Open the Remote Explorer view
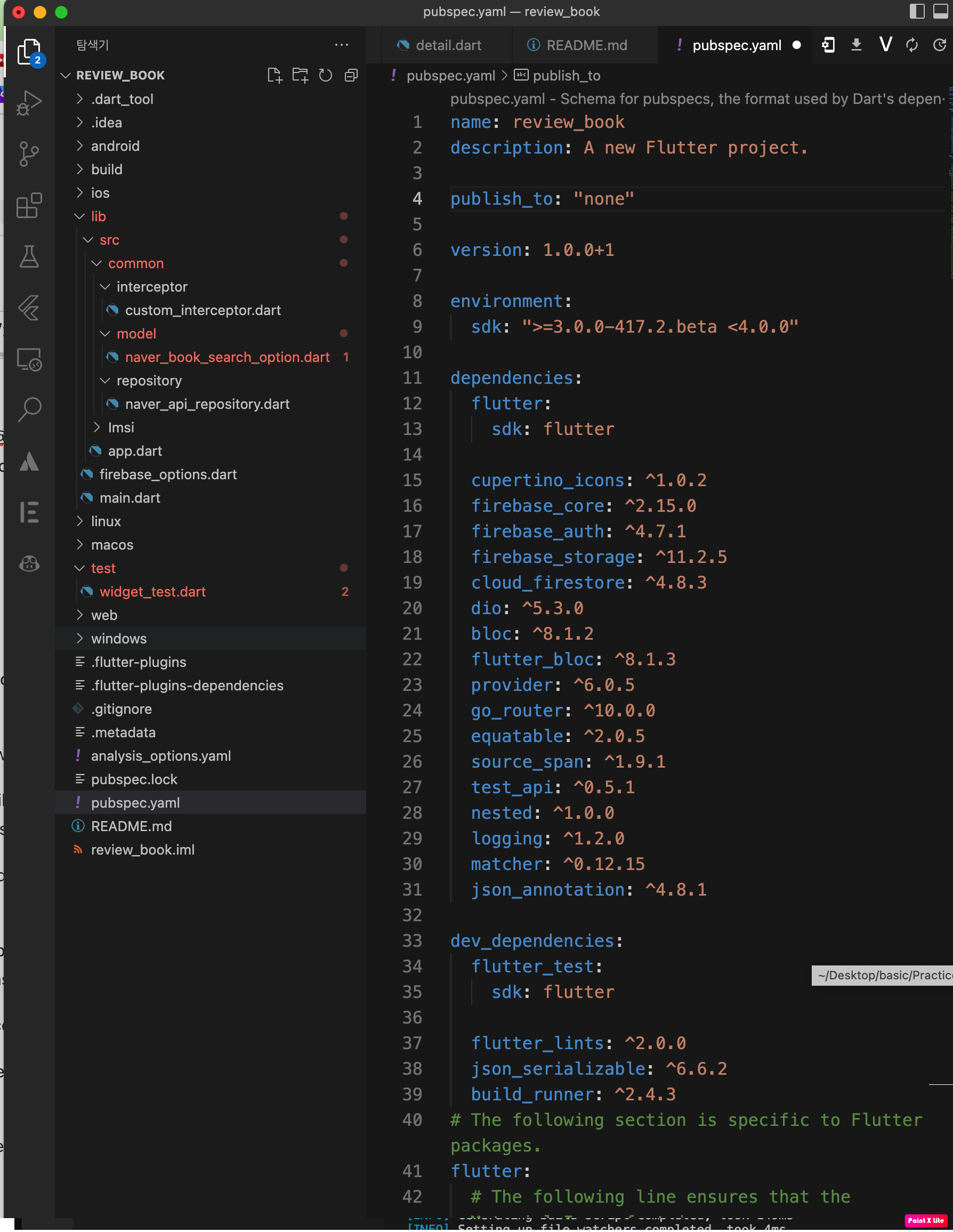This screenshot has height=1232, width=953. [x=29, y=359]
